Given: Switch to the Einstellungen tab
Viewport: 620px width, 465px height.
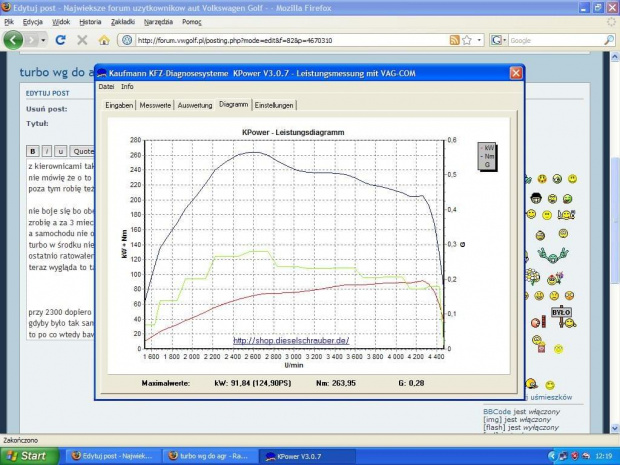Looking at the screenshot, I should [274, 105].
